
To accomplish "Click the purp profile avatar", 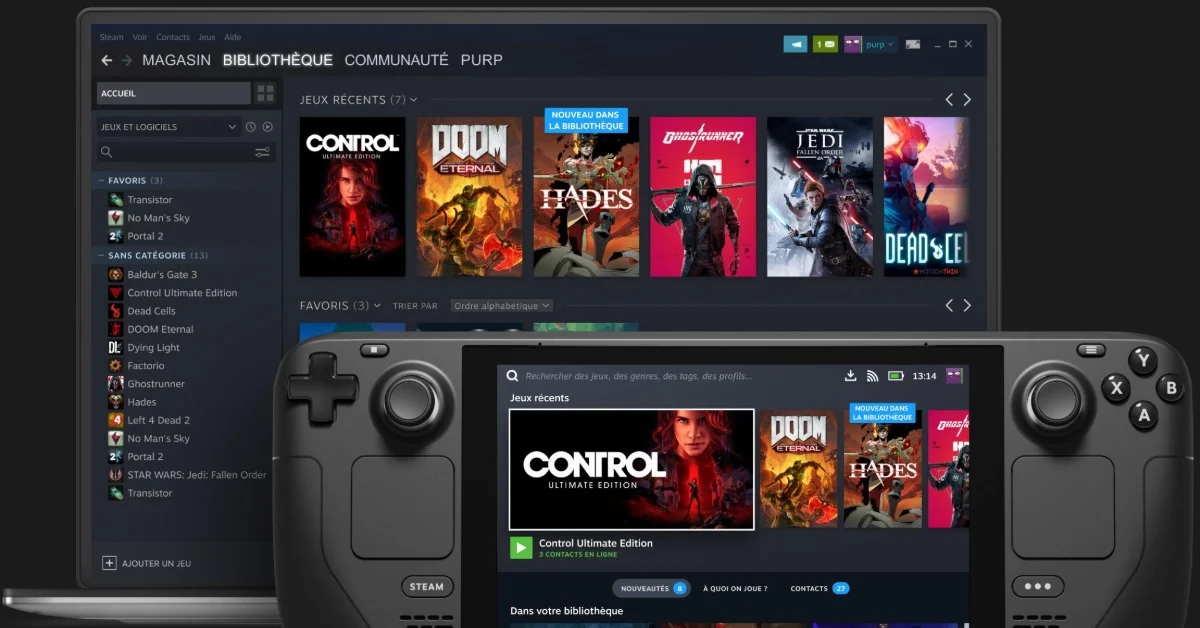I will [853, 44].
